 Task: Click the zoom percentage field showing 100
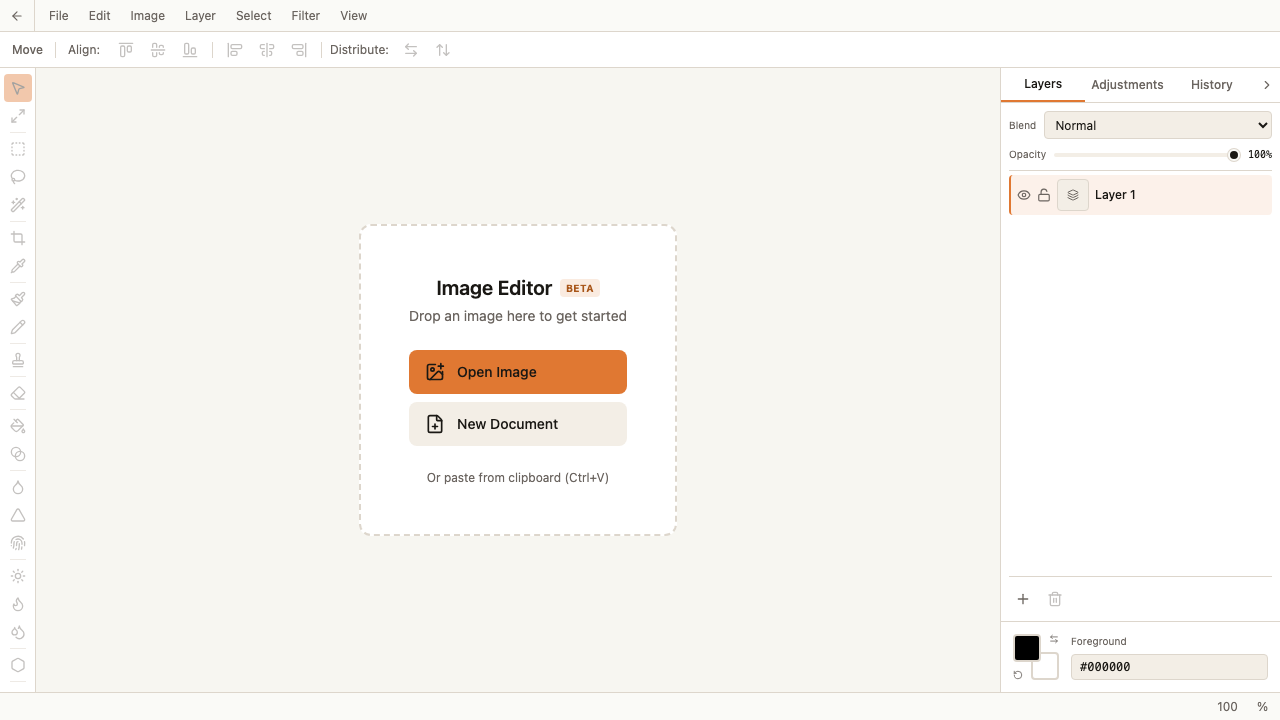pos(1226,707)
